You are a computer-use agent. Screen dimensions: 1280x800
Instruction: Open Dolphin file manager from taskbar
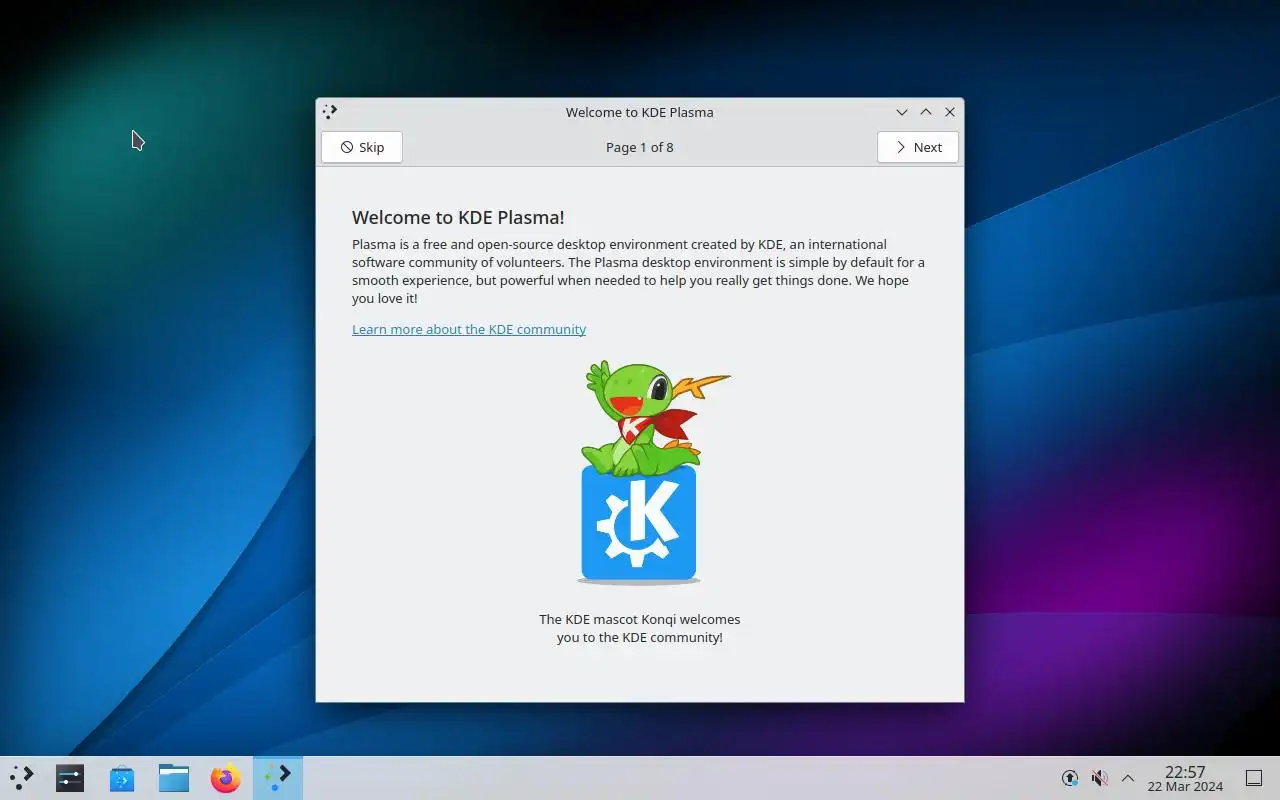[x=174, y=778]
